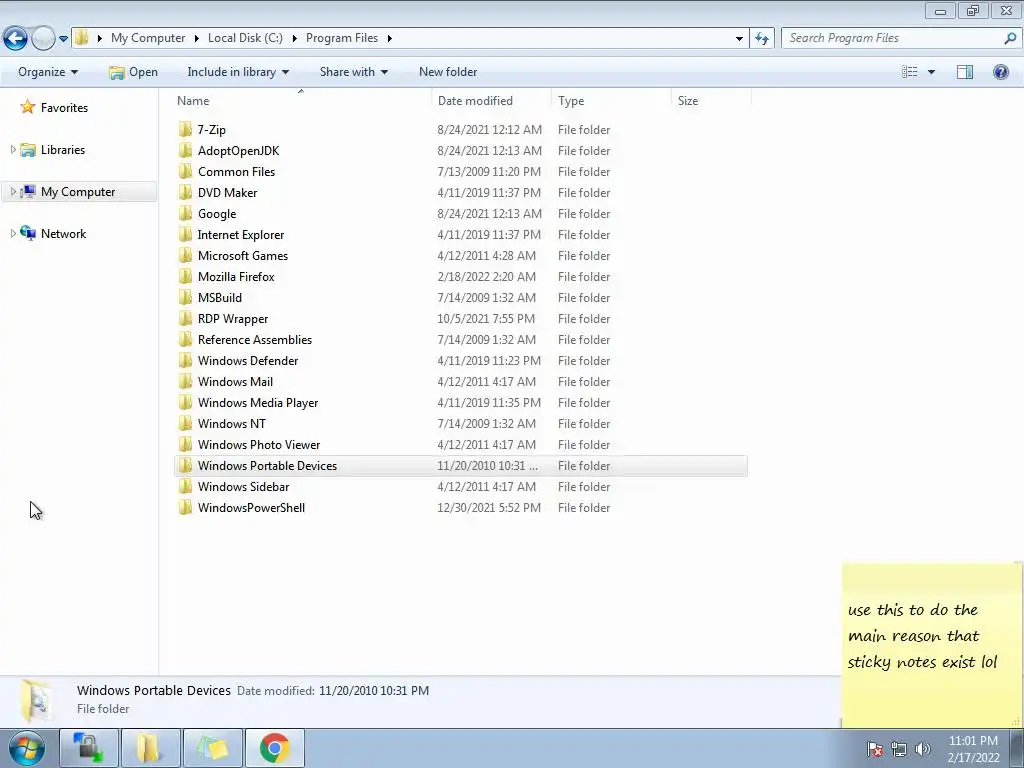Change your view icon button
1024x768 pixels.
point(910,72)
